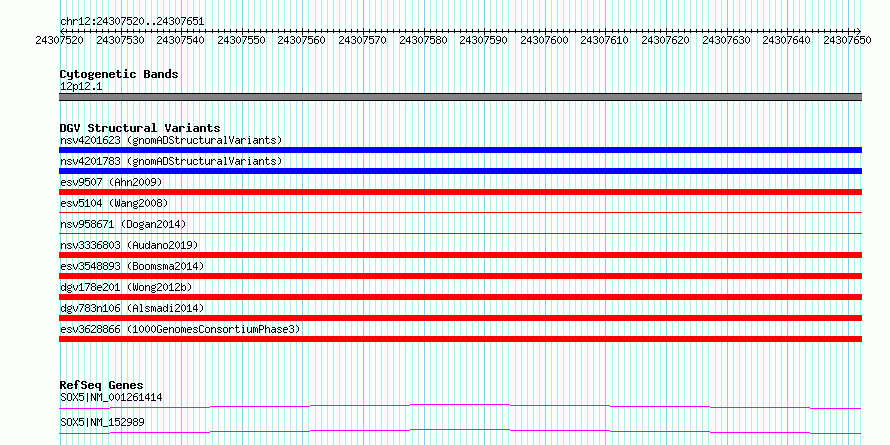Viewport: 890px width, 445px height.
Task: Open variant nsv4201783 (gnomADStructuralVariants) label
Action: tap(171, 161)
